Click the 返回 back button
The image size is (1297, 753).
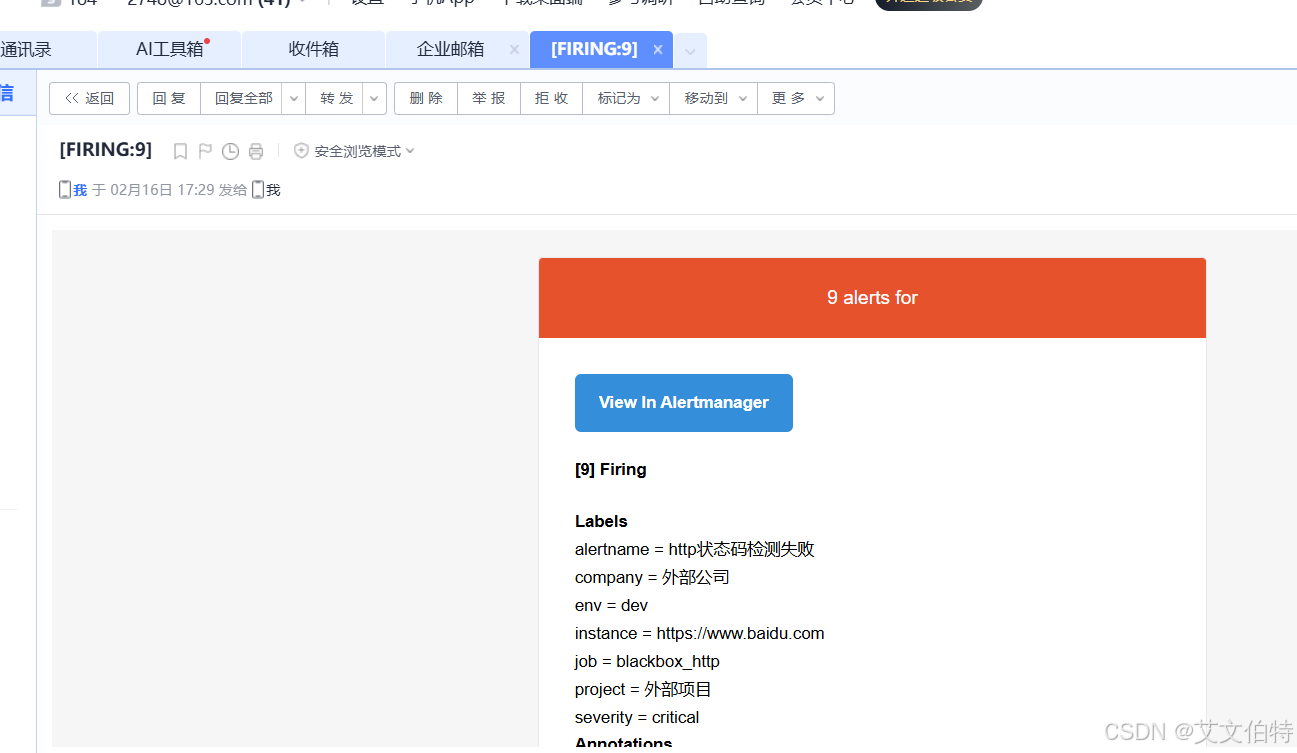89,98
